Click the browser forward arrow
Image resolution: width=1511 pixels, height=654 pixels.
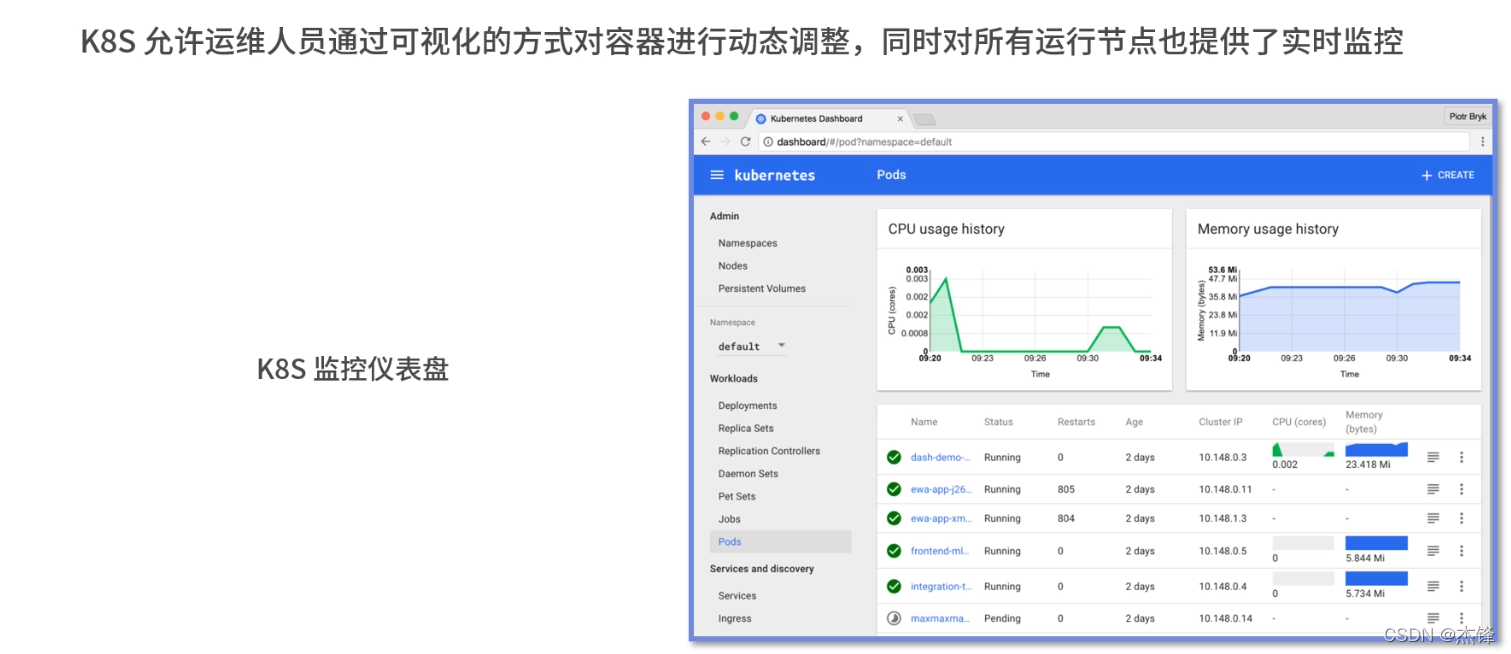coord(726,142)
